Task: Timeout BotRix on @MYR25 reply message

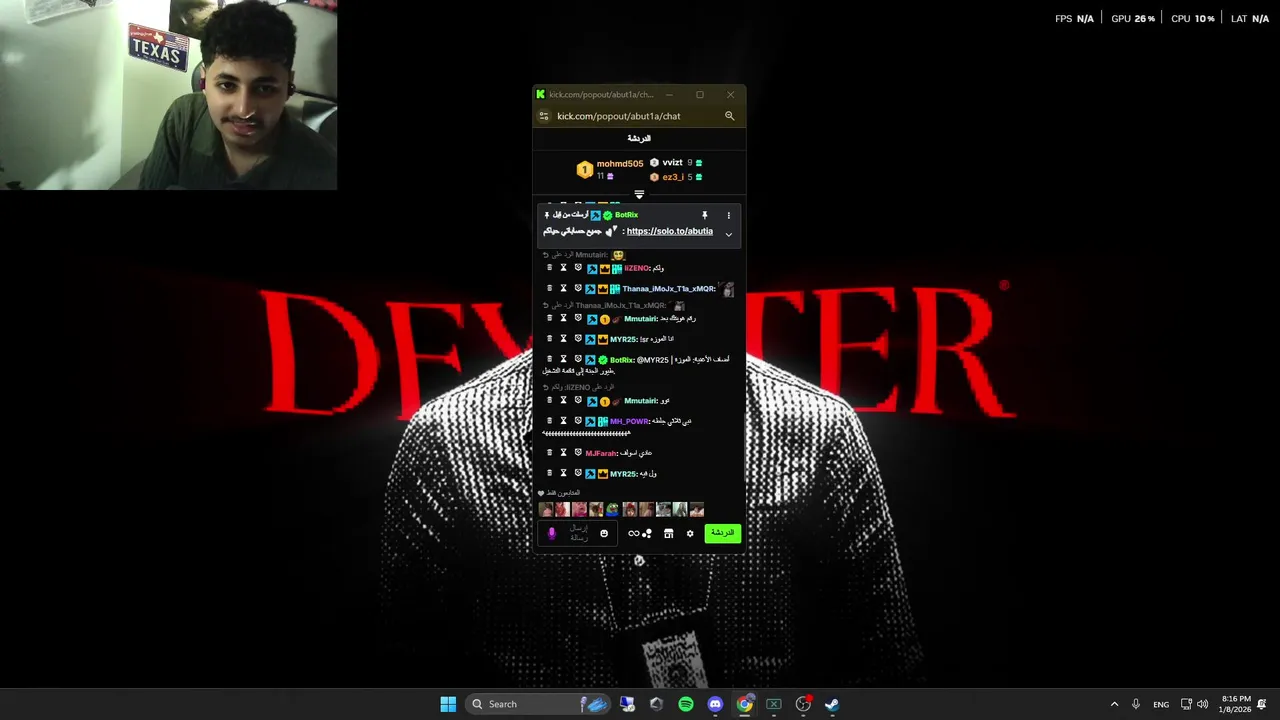Action: (563, 359)
